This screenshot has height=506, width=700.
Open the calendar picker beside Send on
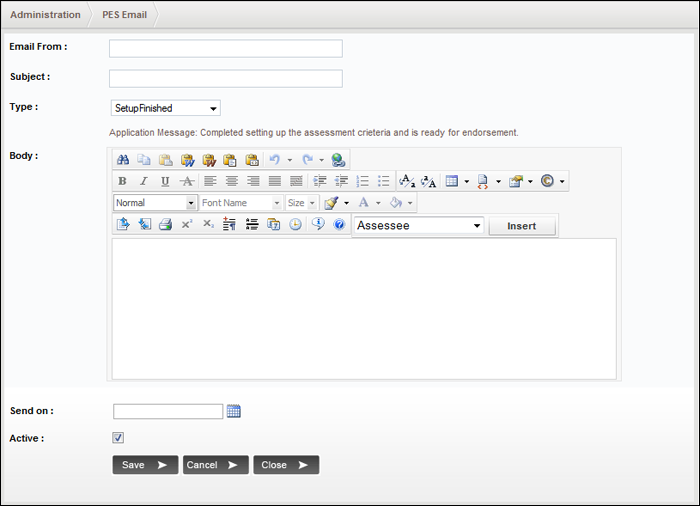[233, 411]
